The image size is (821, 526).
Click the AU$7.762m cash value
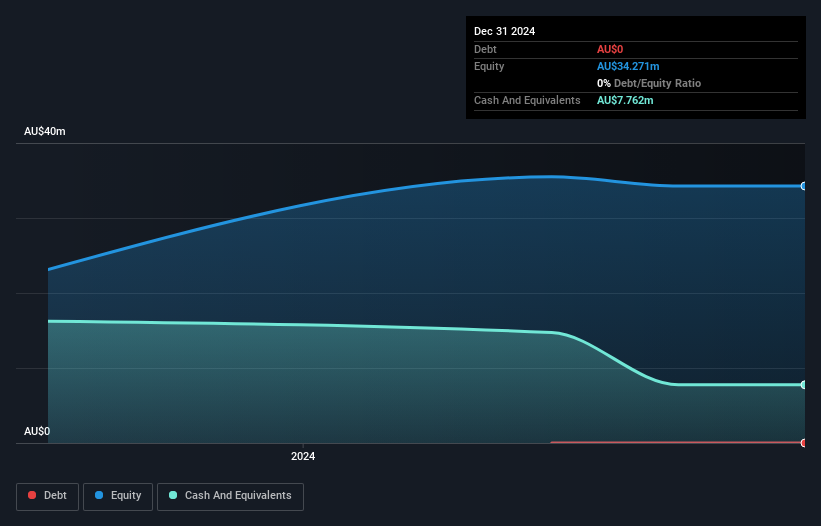[625, 100]
